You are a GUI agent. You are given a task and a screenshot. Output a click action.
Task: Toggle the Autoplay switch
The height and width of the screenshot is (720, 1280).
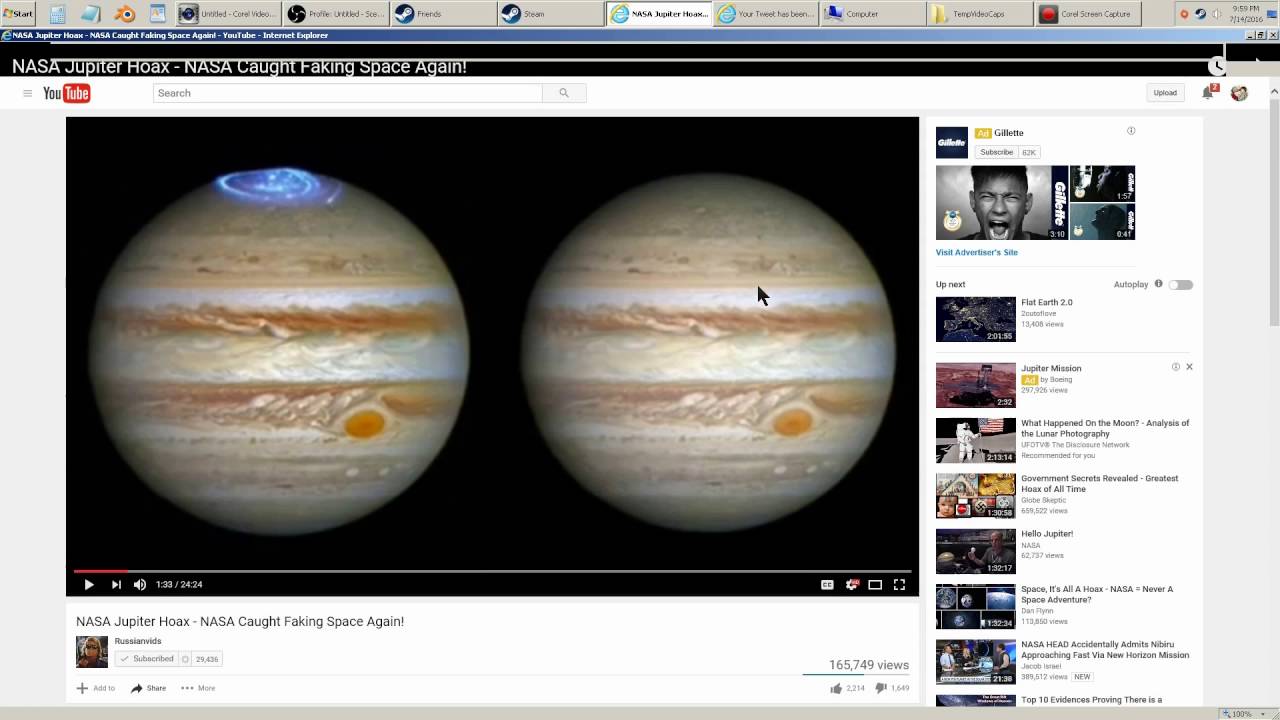click(1181, 285)
